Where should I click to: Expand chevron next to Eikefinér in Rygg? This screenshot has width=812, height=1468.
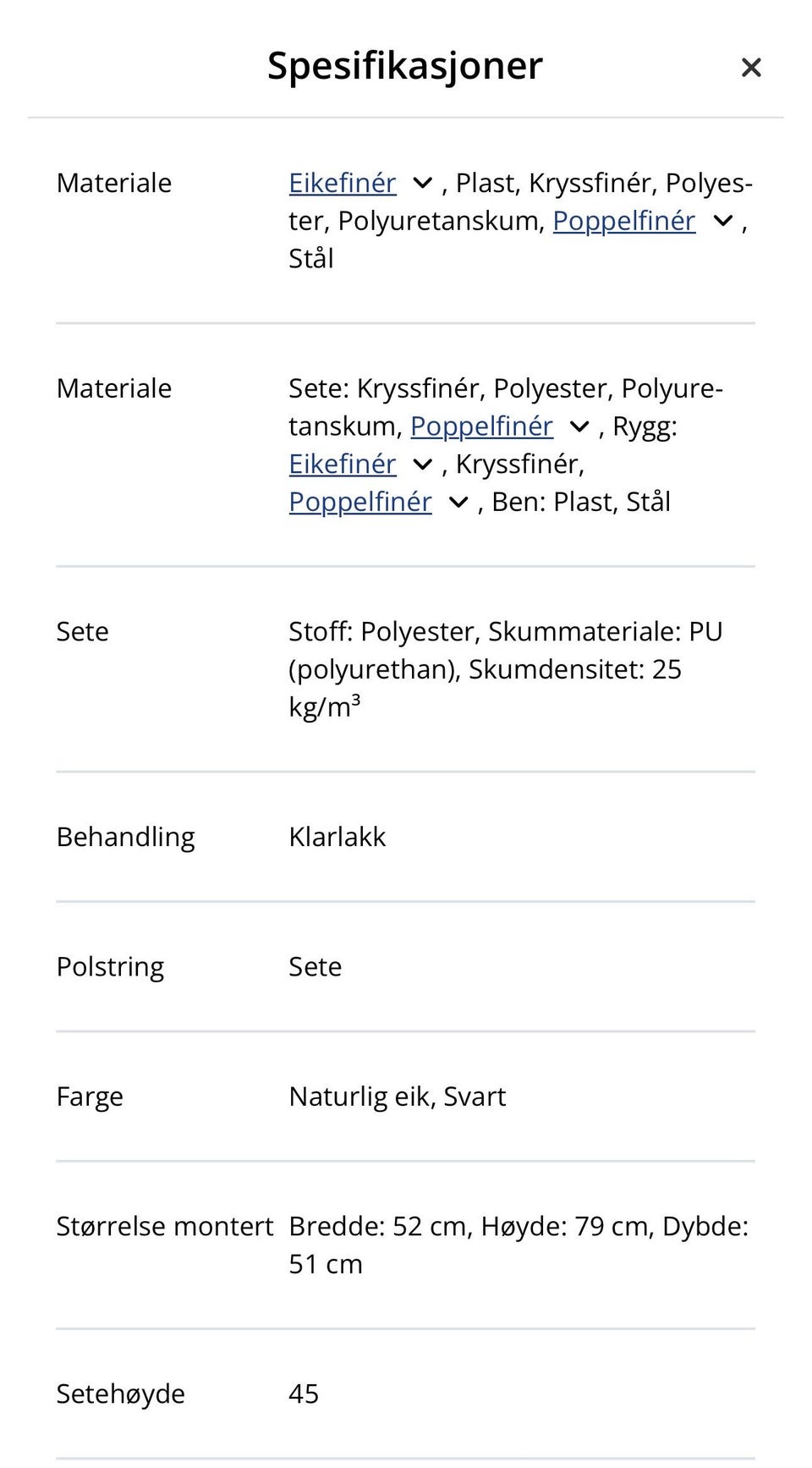(x=422, y=465)
